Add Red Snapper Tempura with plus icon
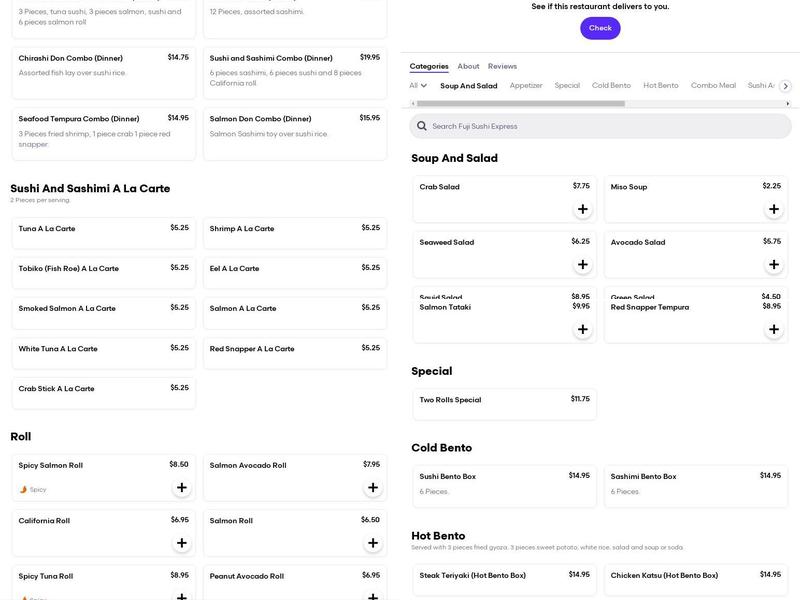 coord(773,329)
